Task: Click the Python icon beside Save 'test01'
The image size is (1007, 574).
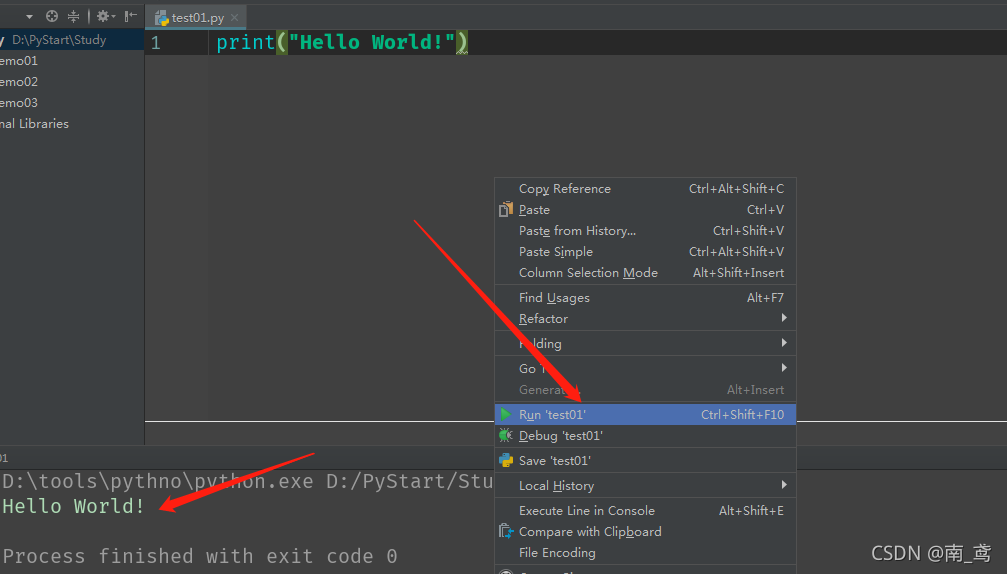Action: click(x=506, y=460)
